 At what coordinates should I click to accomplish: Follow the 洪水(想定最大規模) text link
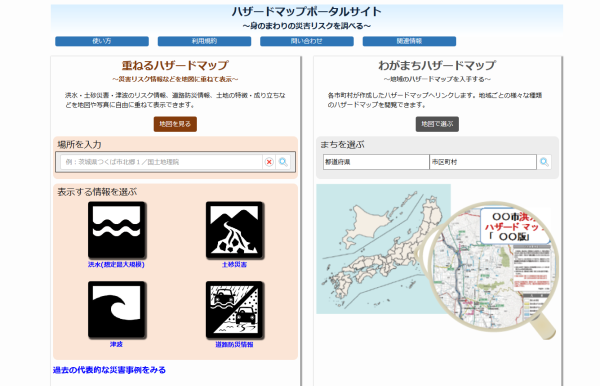pos(116,264)
